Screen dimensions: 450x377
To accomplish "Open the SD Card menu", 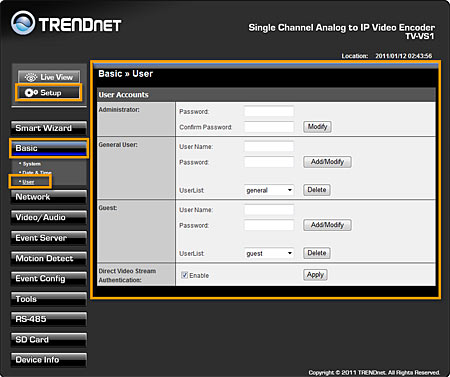I will tap(49, 340).
